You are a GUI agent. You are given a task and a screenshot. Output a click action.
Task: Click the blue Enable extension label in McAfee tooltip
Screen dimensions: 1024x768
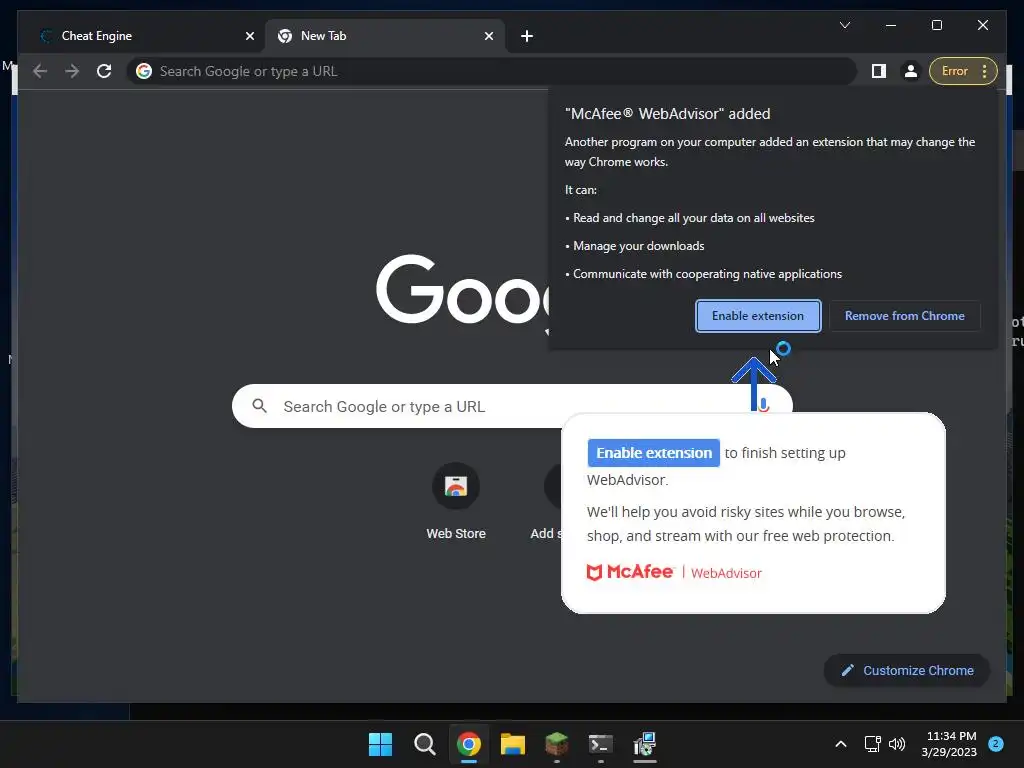(654, 453)
